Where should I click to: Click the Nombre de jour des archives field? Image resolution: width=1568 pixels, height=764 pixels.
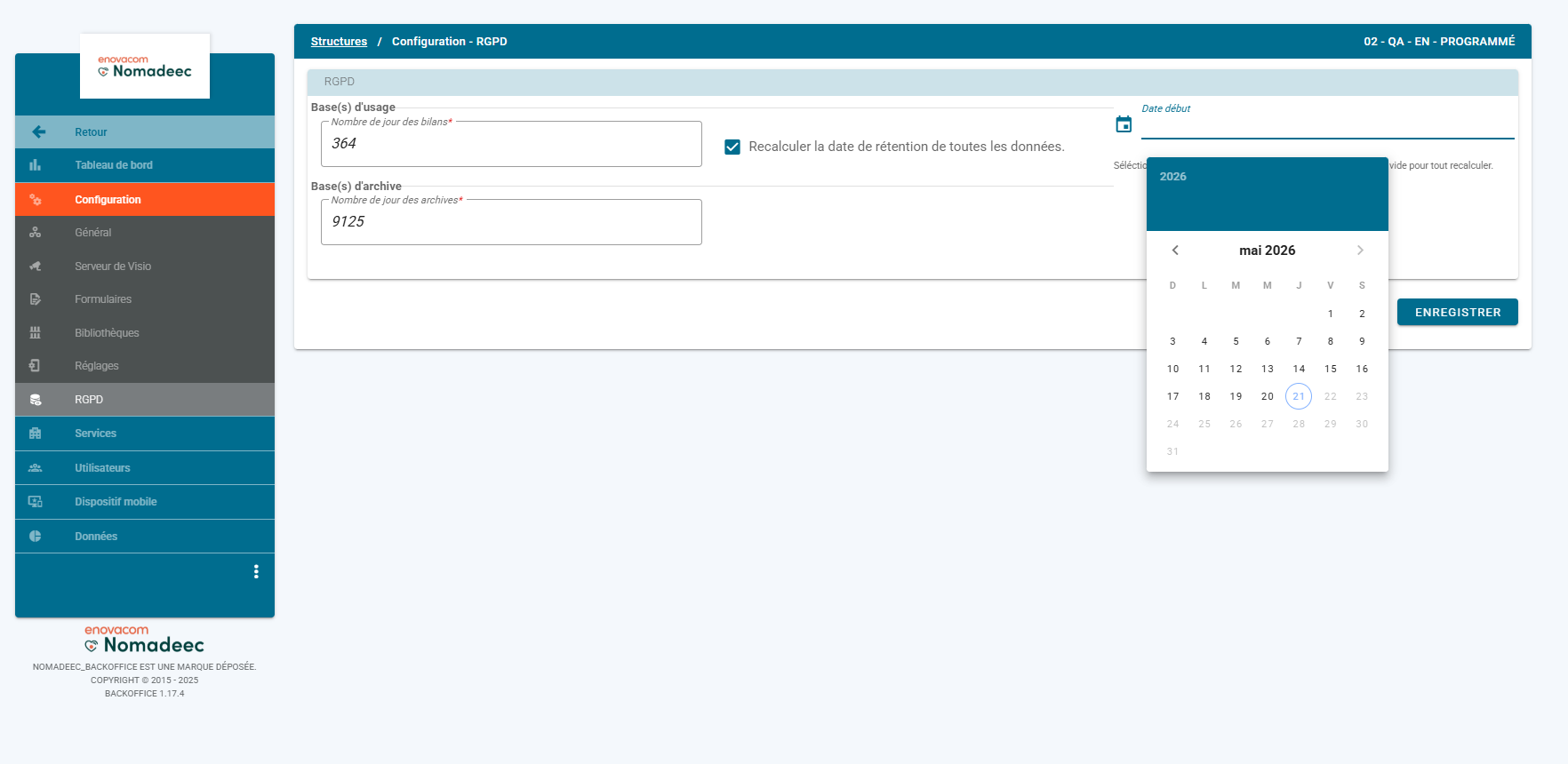511,222
